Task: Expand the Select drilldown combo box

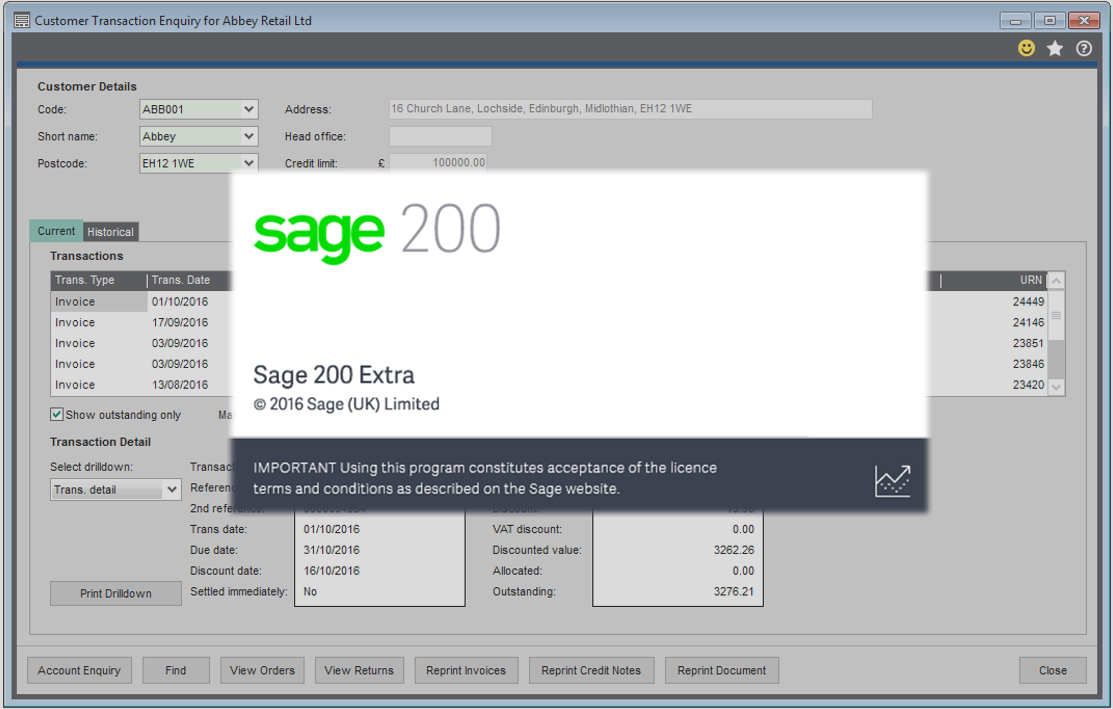Action: (x=116, y=490)
